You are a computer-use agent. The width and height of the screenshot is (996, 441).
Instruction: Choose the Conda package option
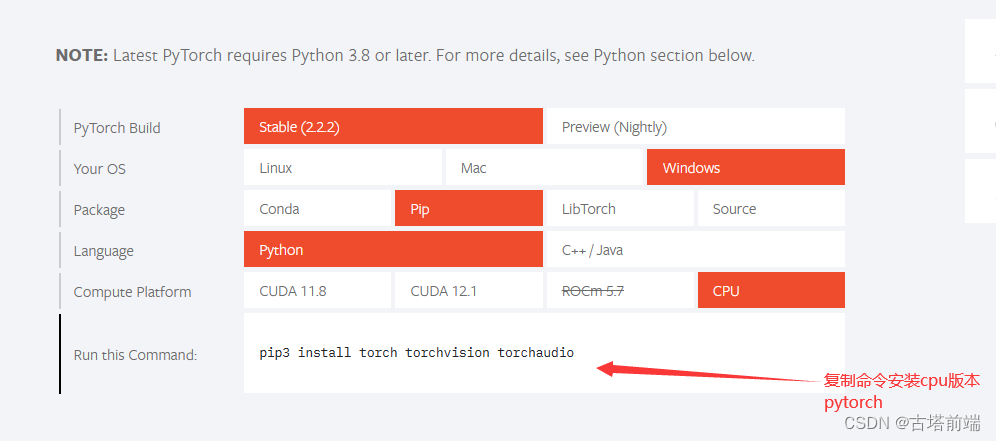(317, 208)
